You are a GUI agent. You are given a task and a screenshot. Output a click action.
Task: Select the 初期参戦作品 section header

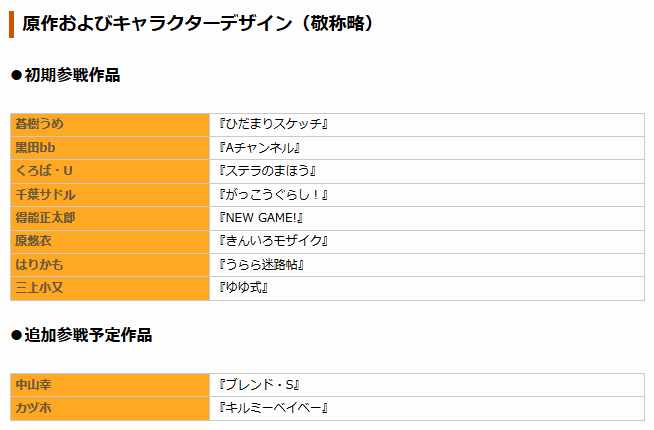(x=66, y=75)
